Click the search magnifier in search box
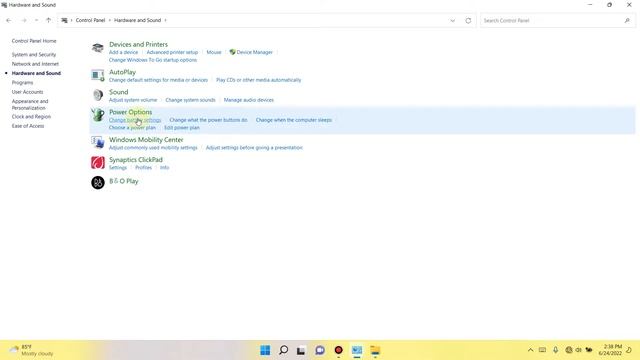The image size is (640, 360). tap(627, 20)
